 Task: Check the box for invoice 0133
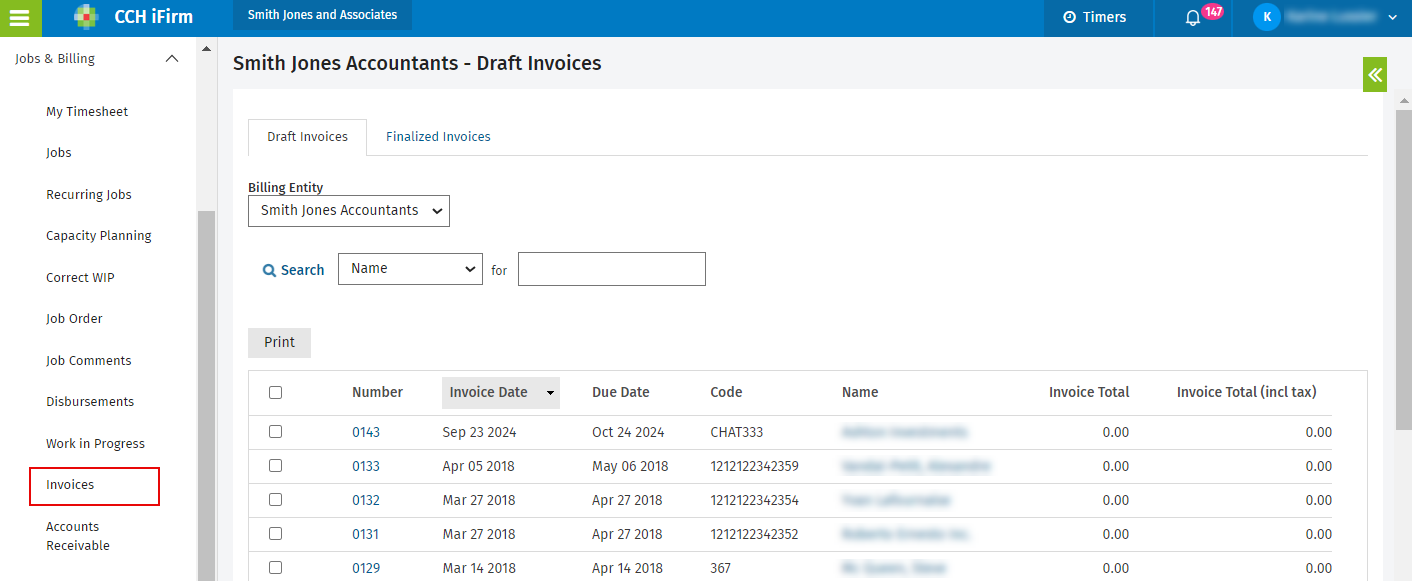click(275, 466)
